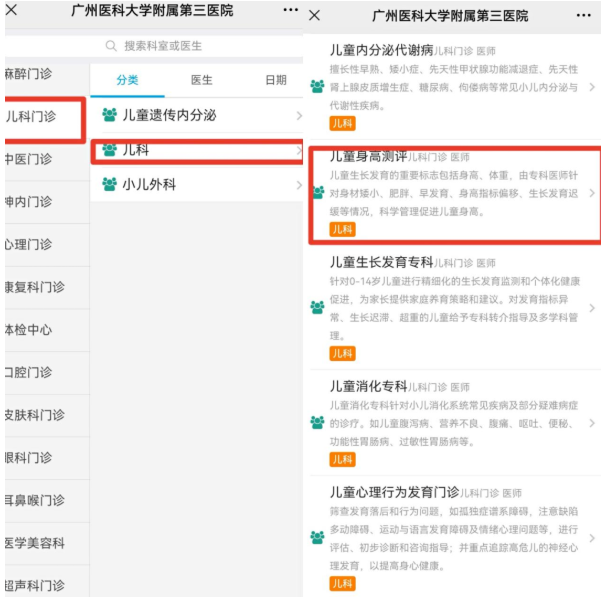The height and width of the screenshot is (610, 614).
Task: Click group icon of 儿童生长发育专科
Action: pyautogui.click(x=317, y=307)
